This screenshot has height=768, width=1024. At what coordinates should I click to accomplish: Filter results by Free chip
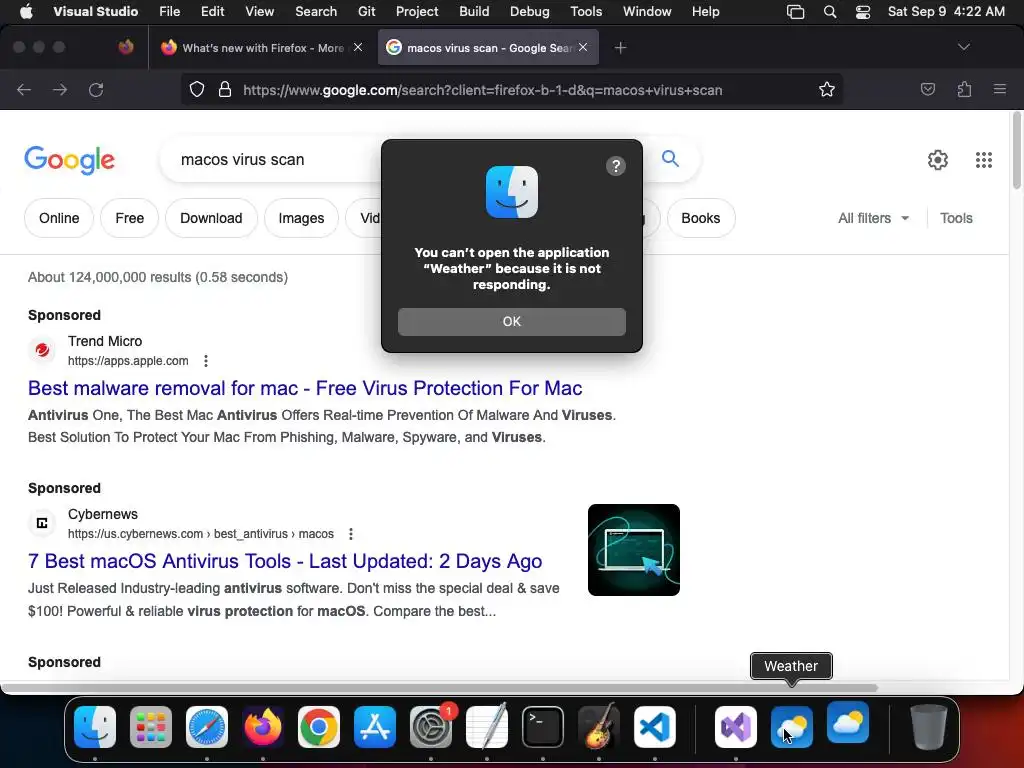(129, 218)
